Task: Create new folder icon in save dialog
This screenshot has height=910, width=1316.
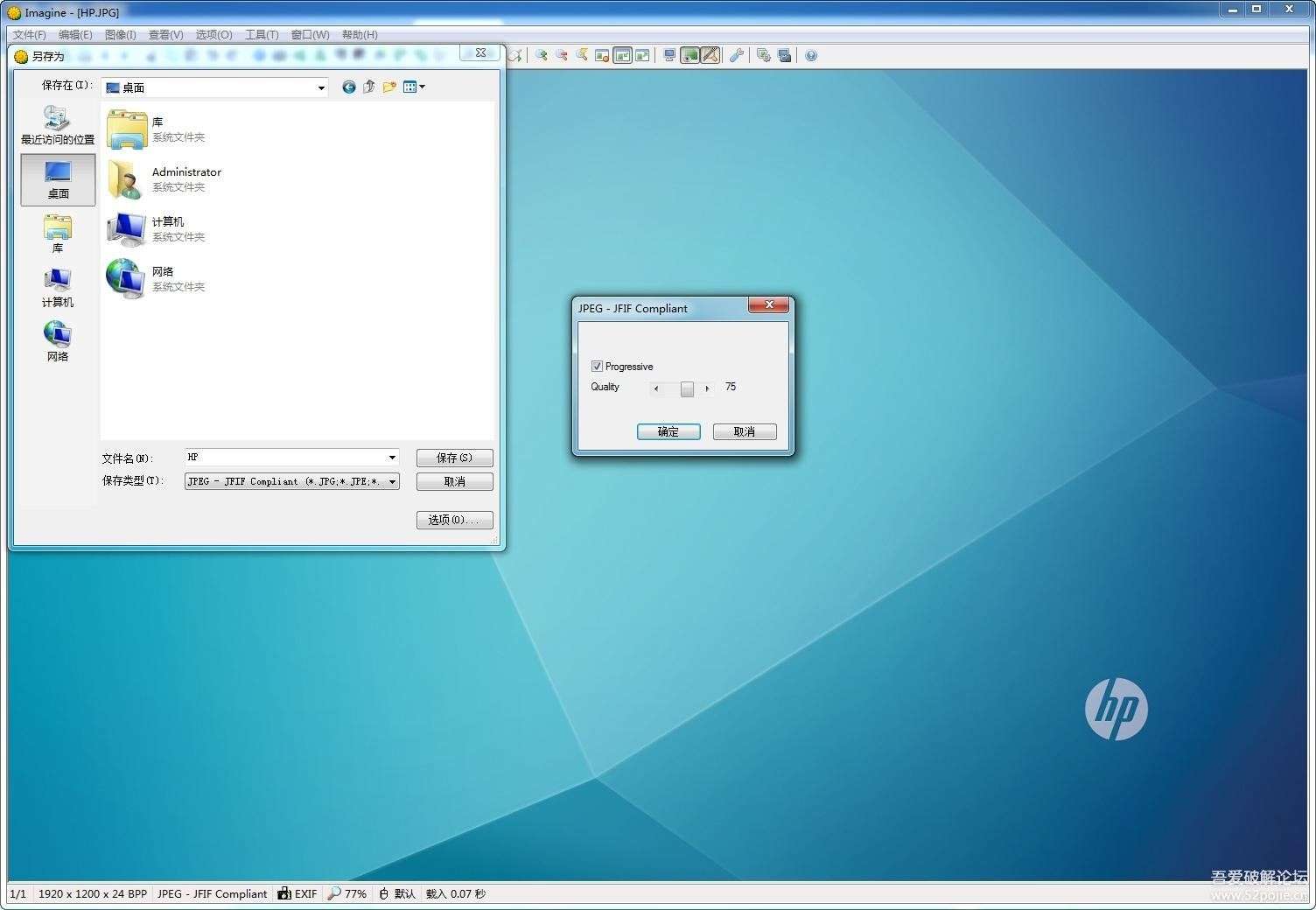Action: (x=389, y=87)
